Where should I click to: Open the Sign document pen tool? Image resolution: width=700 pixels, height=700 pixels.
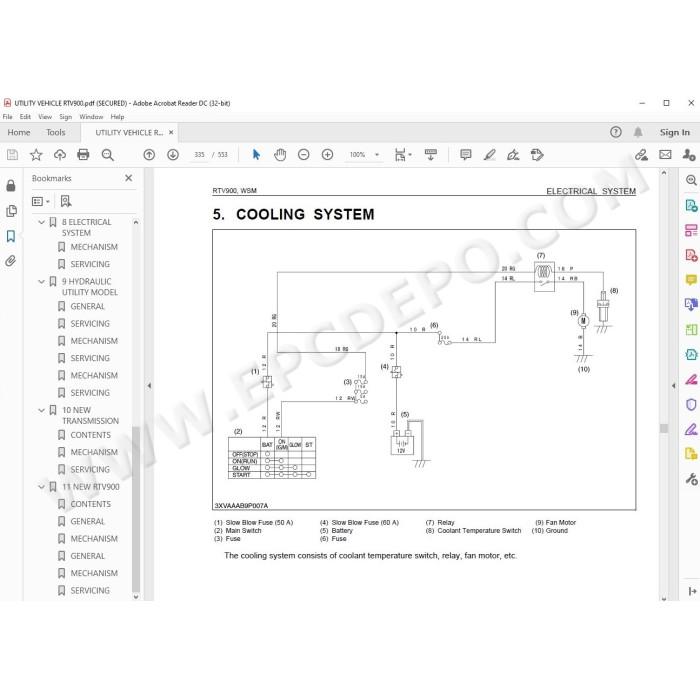(x=513, y=155)
